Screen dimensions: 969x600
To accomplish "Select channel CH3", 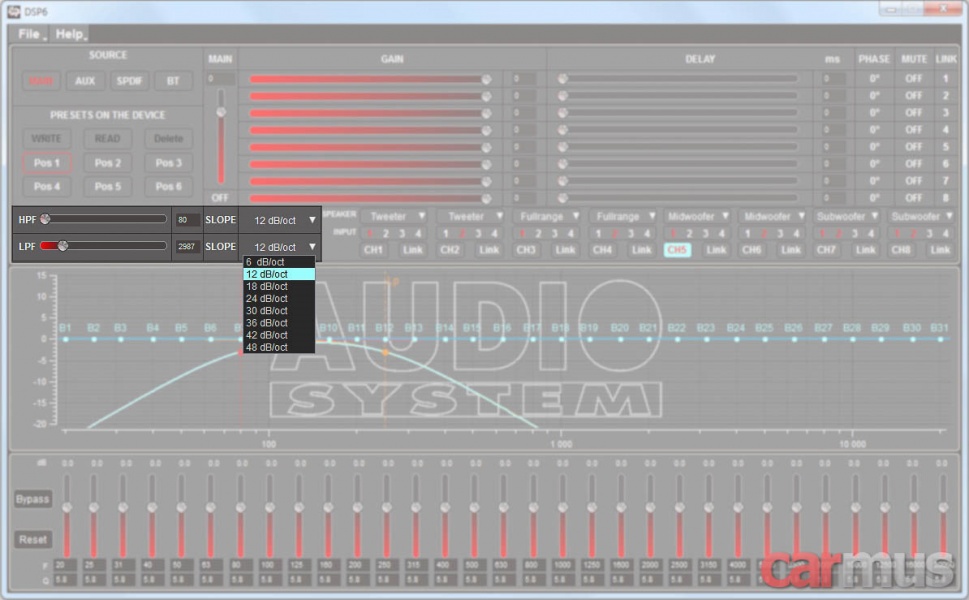I will 526,250.
